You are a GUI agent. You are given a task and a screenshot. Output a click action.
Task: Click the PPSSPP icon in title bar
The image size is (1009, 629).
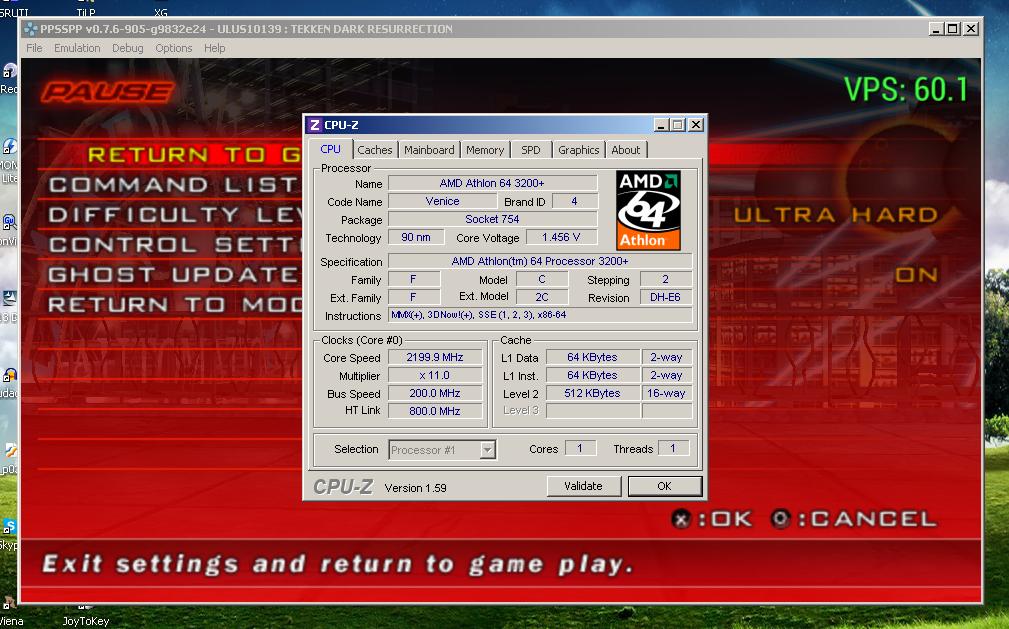[30, 29]
